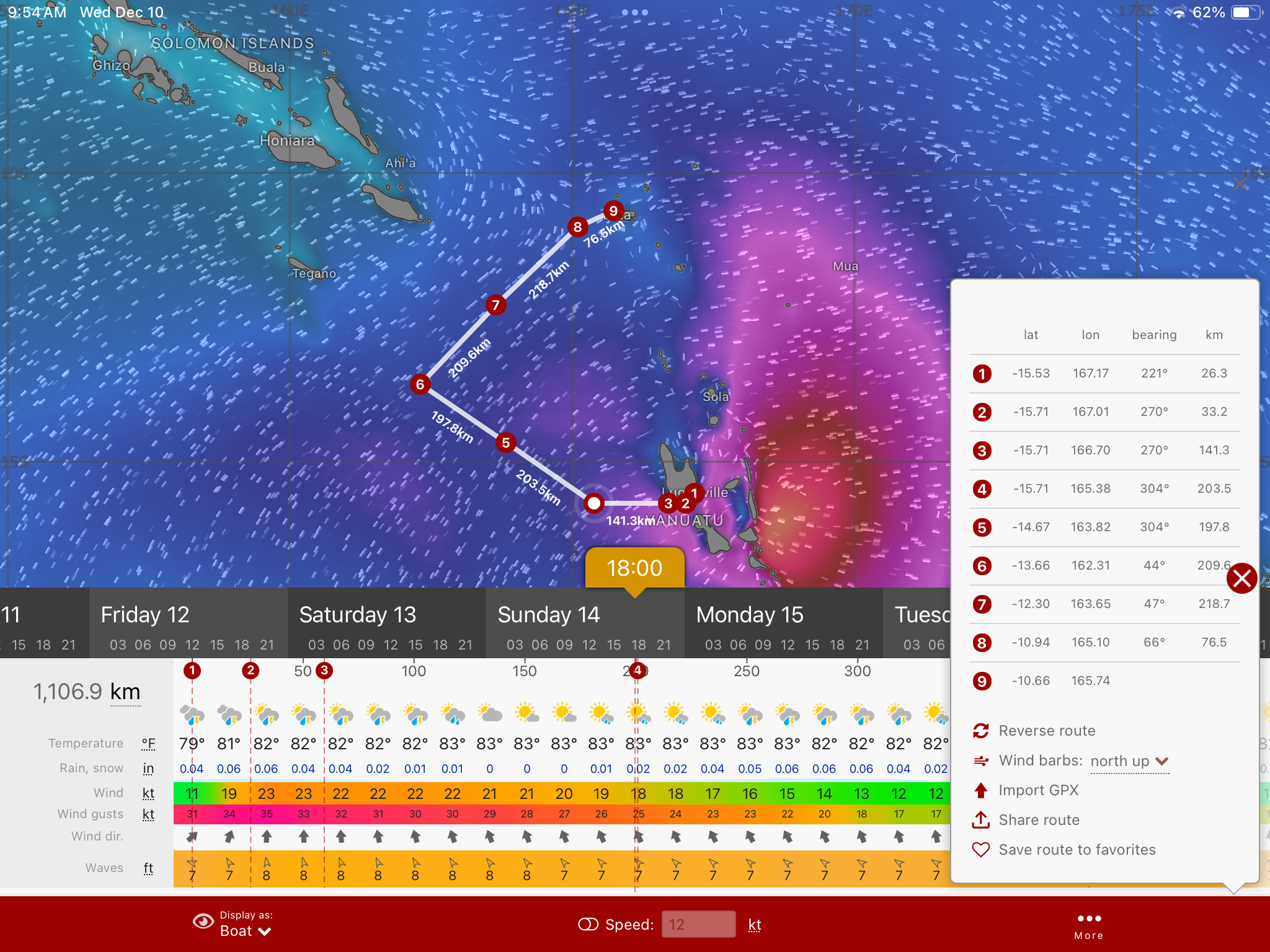Image resolution: width=1270 pixels, height=952 pixels.
Task: Open the Boat display type dropdown
Action: point(246,931)
